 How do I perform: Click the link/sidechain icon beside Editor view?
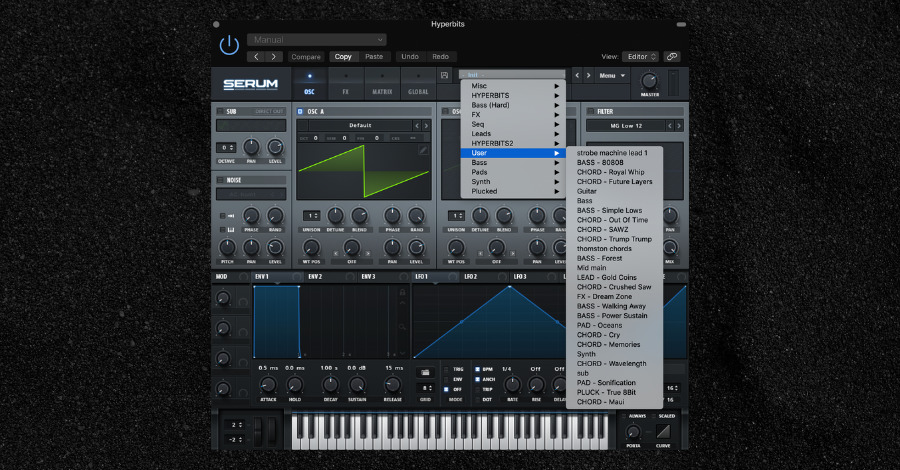[x=672, y=56]
